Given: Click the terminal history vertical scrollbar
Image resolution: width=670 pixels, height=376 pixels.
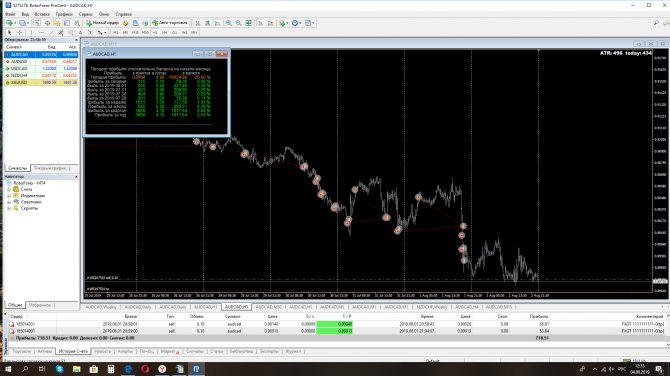Looking at the screenshot, I should 668,330.
